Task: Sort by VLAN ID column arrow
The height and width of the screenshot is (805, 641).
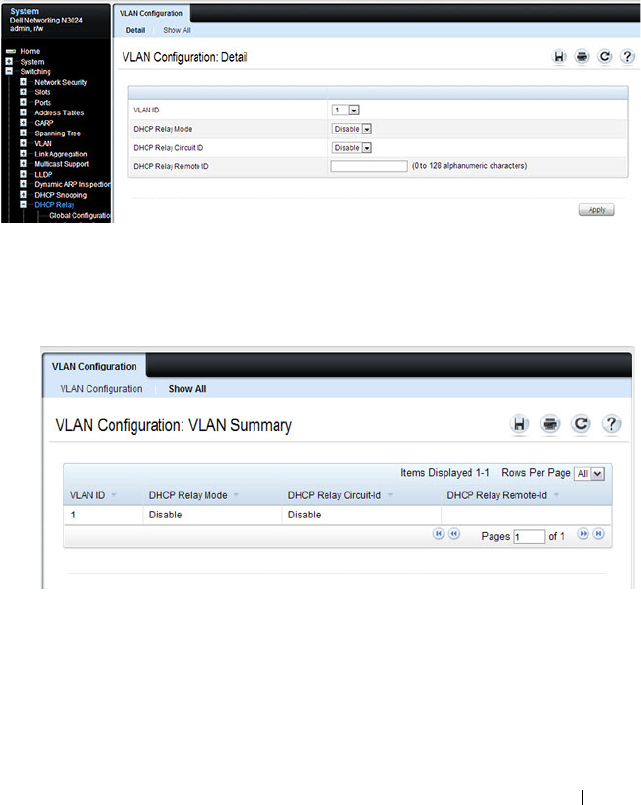Action: pyautogui.click(x=114, y=495)
